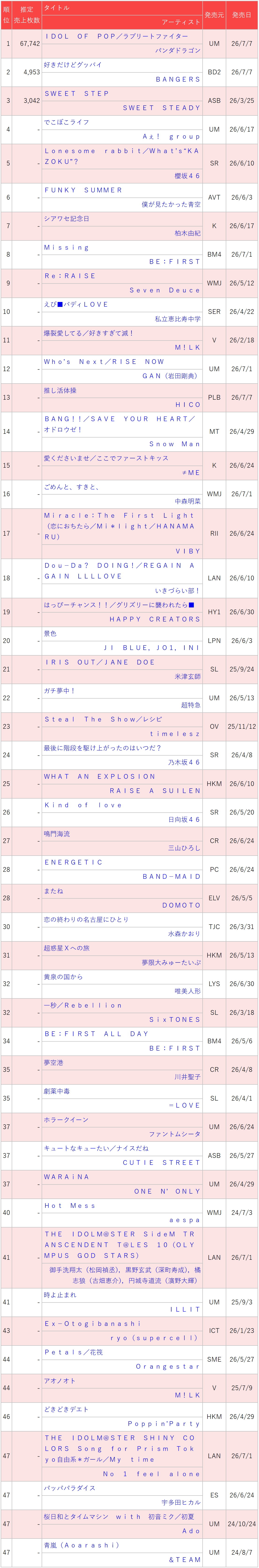
Task: Open the title WHAT AN EXPLOSION
Action: (100, 777)
